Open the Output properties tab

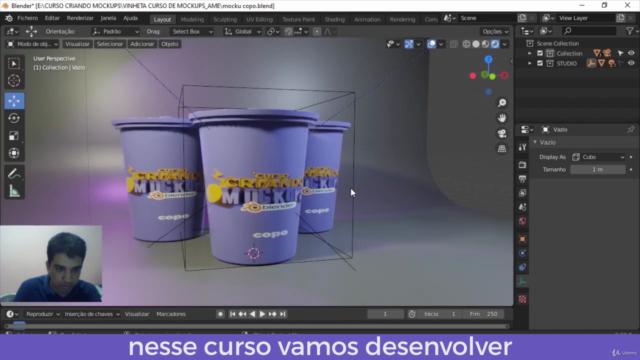tap(522, 179)
